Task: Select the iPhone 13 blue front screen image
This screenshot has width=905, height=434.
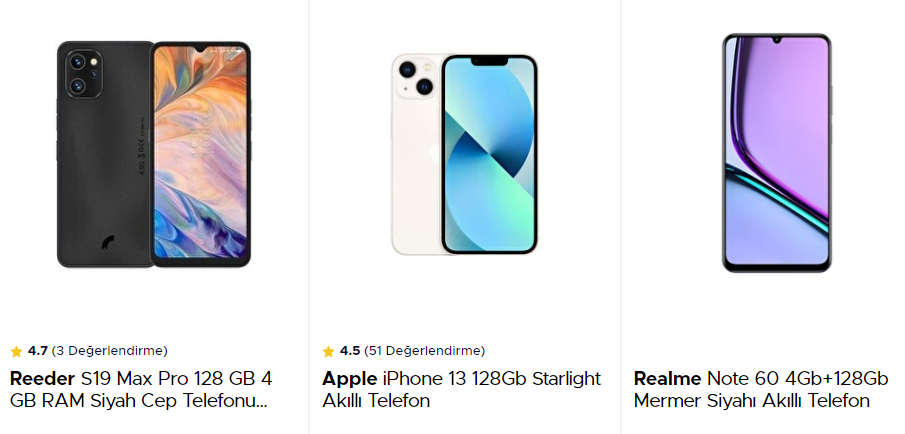Action: point(489,155)
